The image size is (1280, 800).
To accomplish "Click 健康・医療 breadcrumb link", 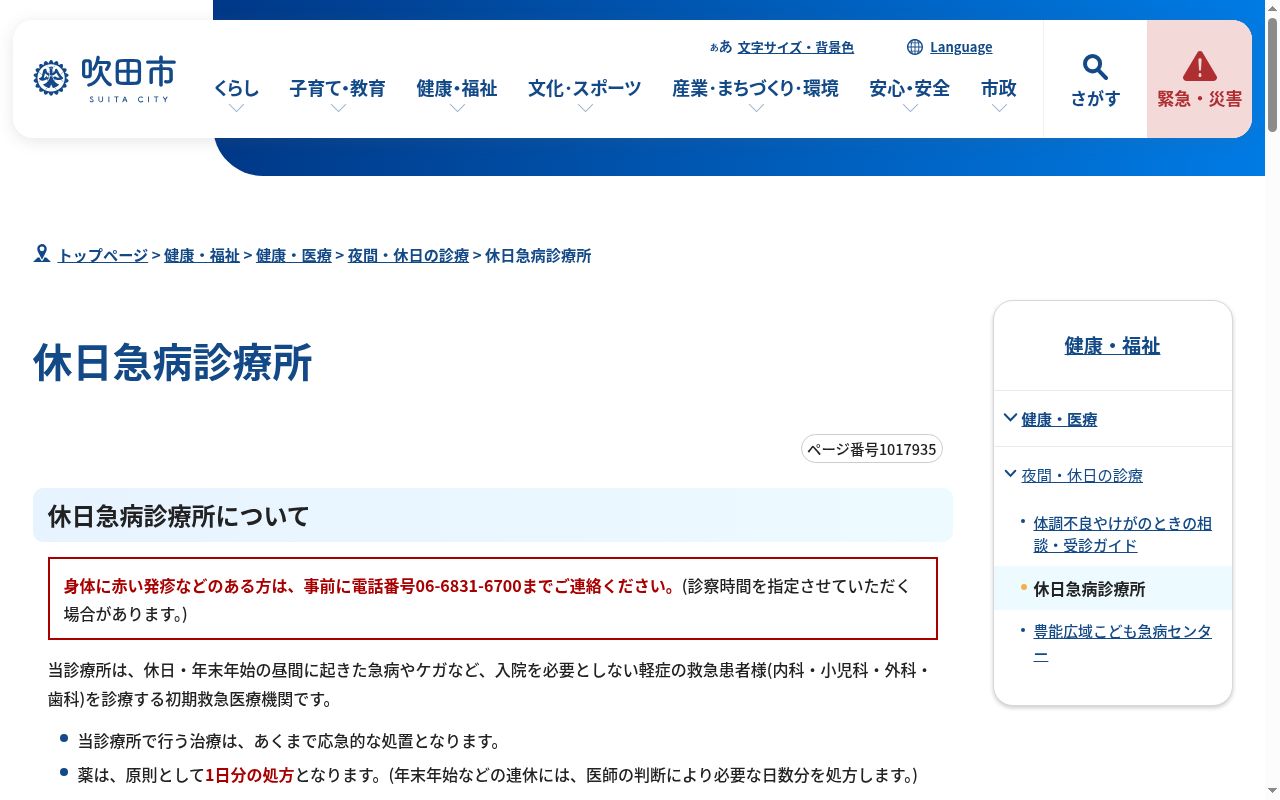I will tap(294, 255).
